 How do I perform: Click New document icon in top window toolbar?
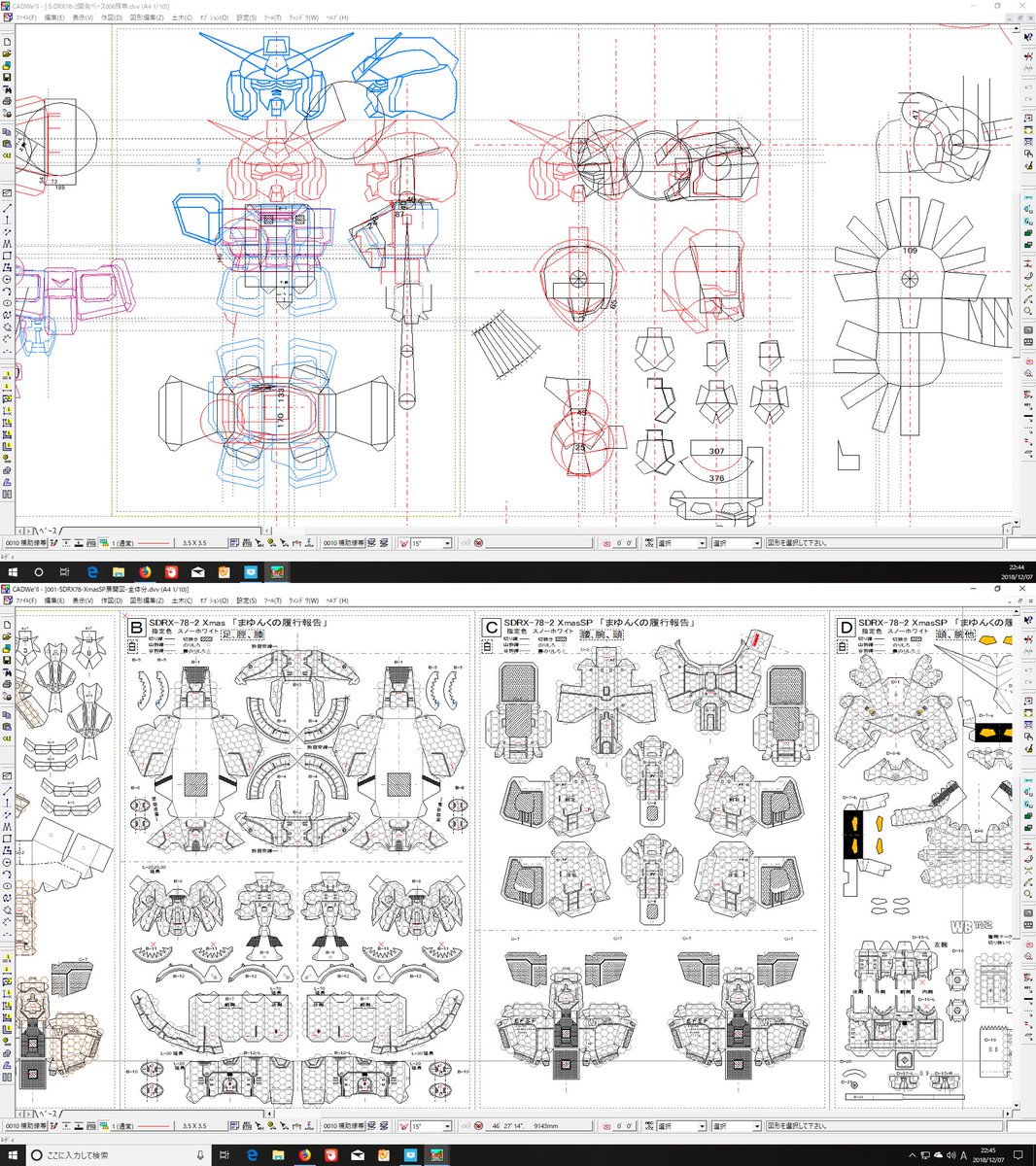click(x=7, y=43)
